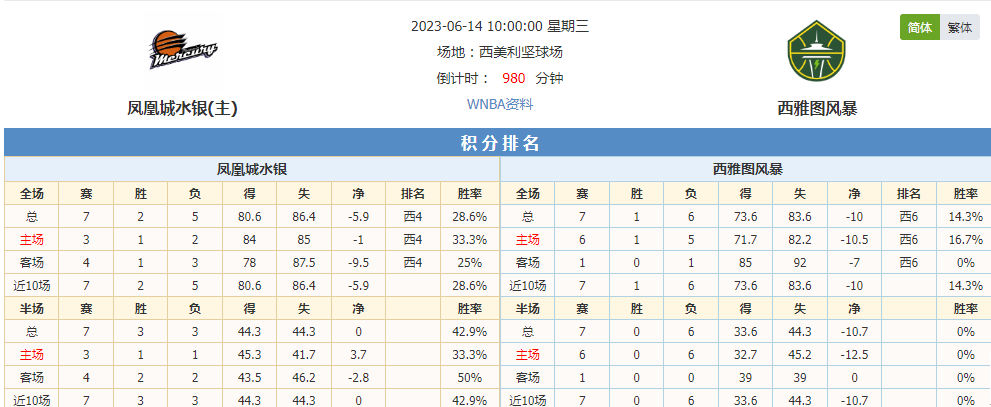Click the Storm 全场 header cell
991x407 pixels.
click(x=528, y=193)
